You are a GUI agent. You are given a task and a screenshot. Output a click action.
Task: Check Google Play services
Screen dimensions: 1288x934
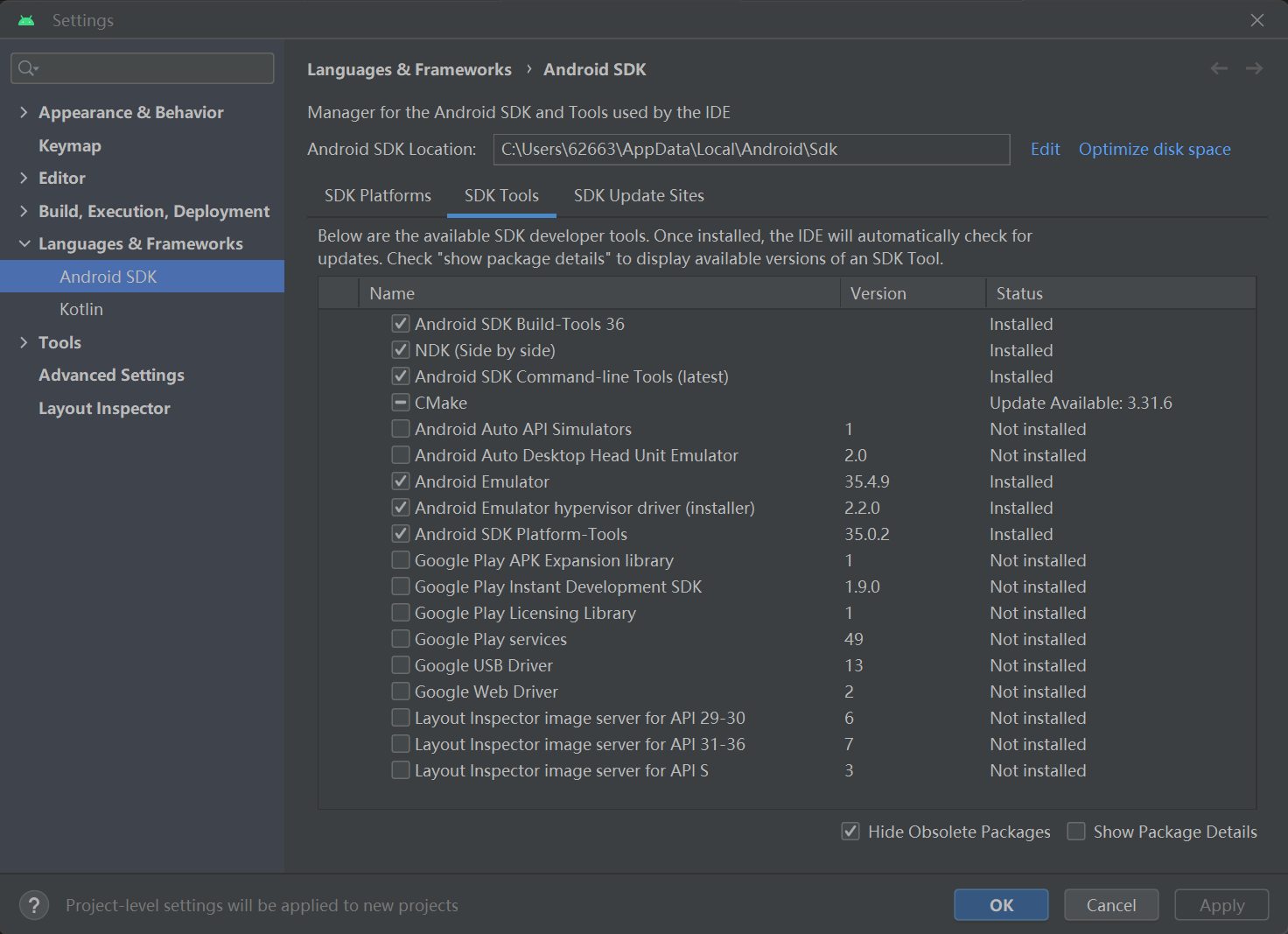point(401,639)
